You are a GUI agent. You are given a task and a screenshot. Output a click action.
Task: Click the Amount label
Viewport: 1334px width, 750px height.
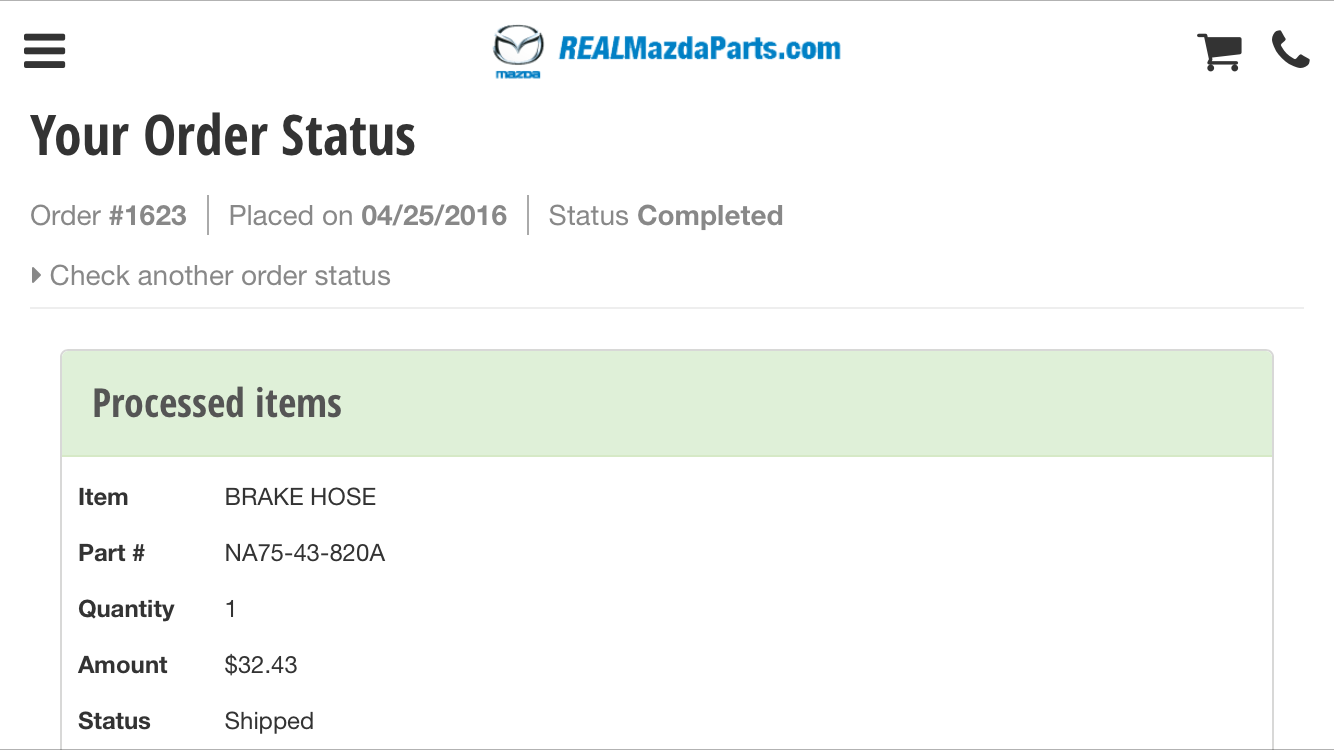tap(123, 665)
